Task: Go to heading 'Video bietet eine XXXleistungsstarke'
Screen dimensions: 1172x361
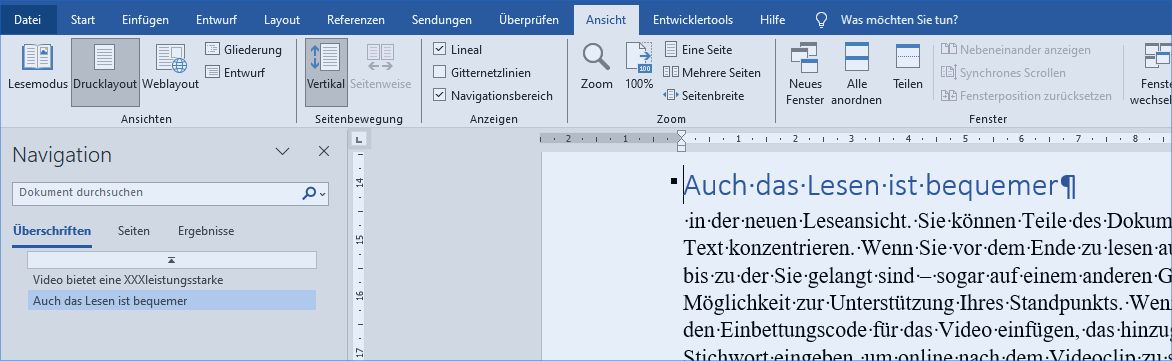Action: coord(172,280)
